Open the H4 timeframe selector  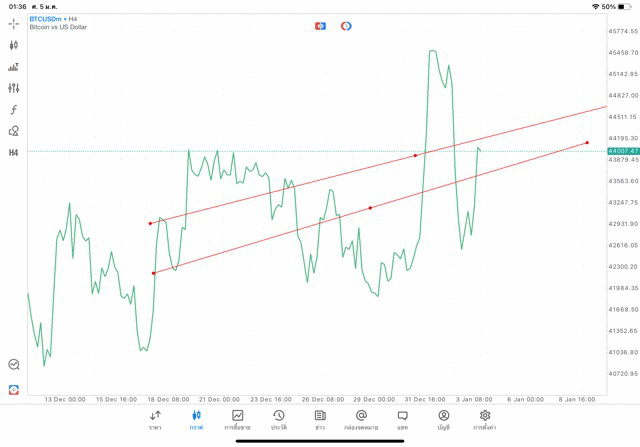point(14,153)
